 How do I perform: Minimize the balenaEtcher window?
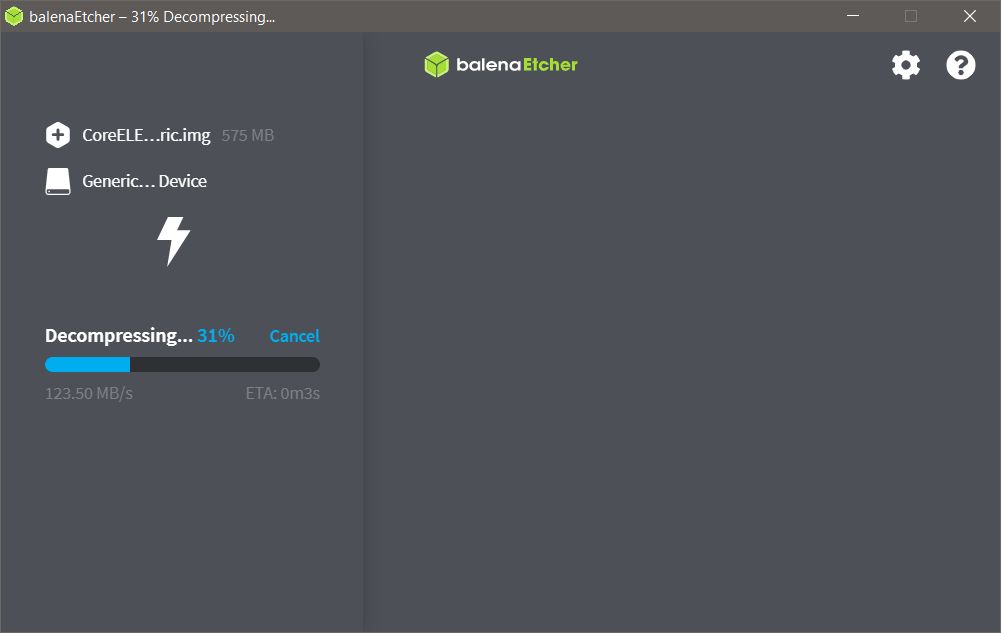853,16
